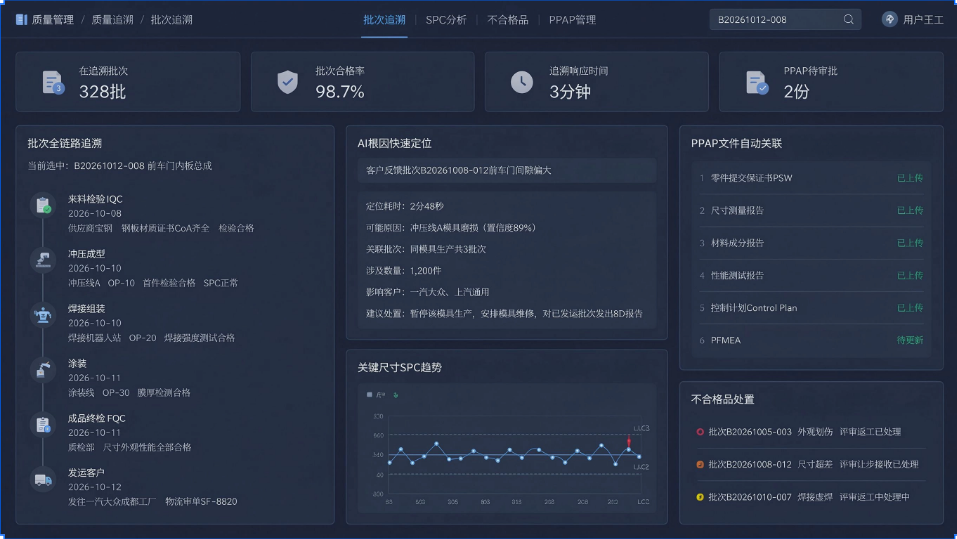Click the 客户反馈批次B20261008-012 header text

point(458,170)
